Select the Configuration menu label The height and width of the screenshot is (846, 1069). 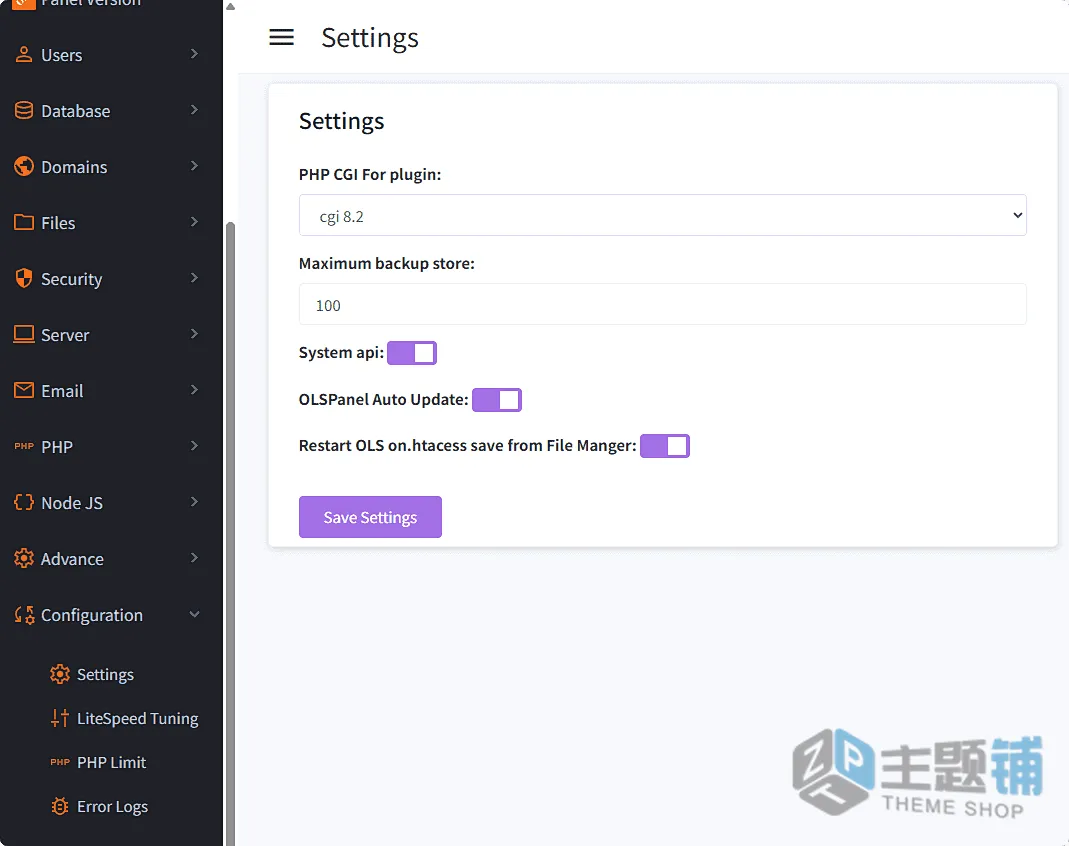coord(92,616)
